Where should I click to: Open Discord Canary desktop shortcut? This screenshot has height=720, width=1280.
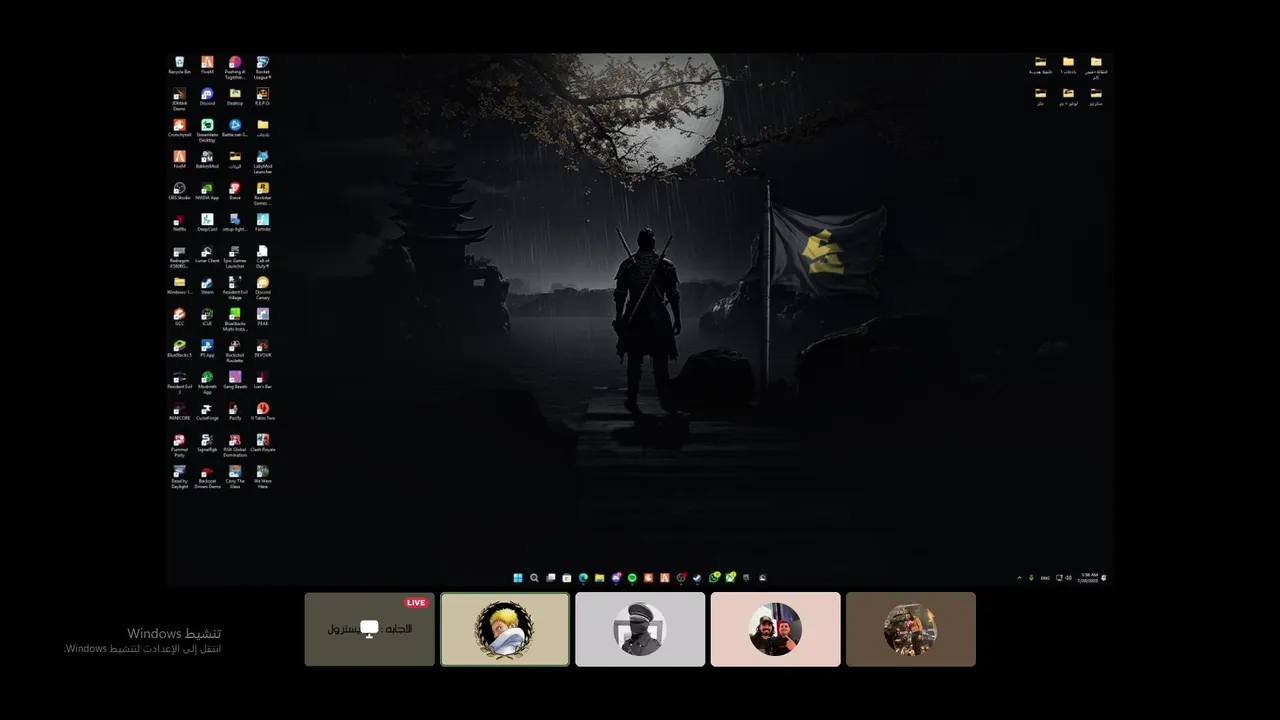tap(262, 287)
